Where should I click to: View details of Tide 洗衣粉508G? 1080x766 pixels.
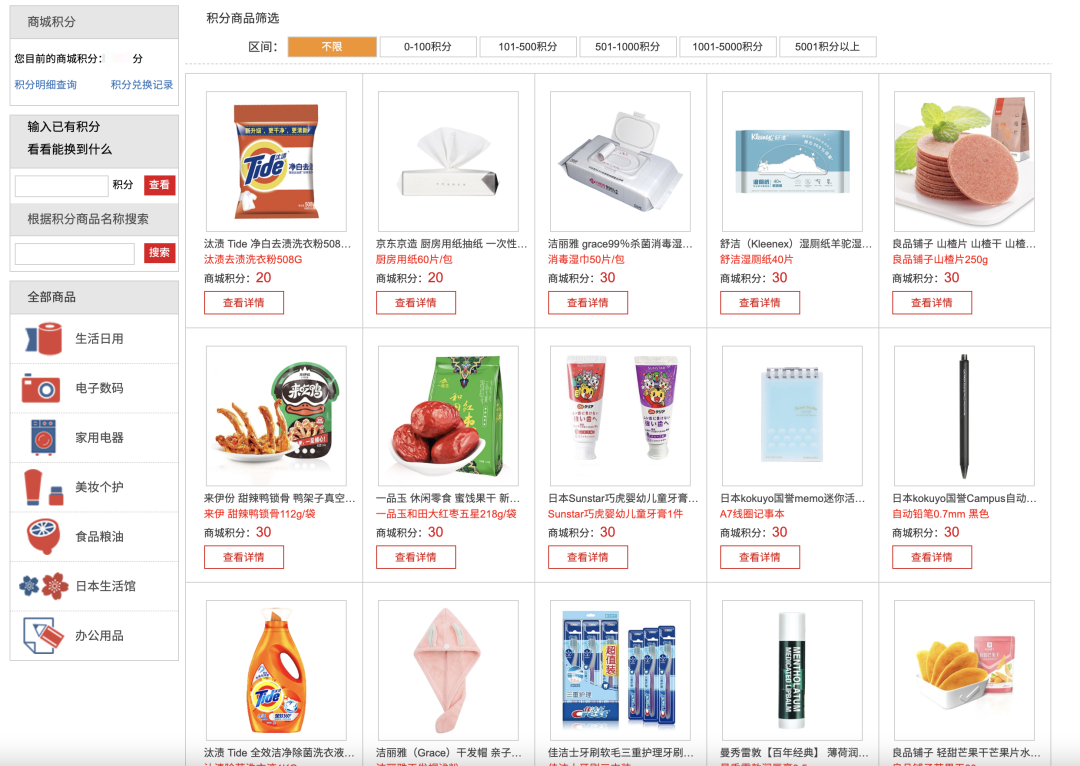pyautogui.click(x=244, y=303)
